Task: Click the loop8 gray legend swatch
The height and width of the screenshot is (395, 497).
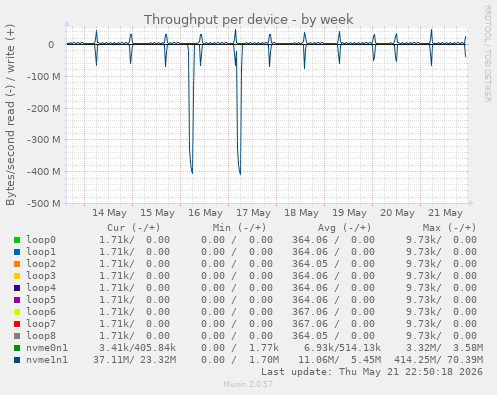Action: pos(17,336)
